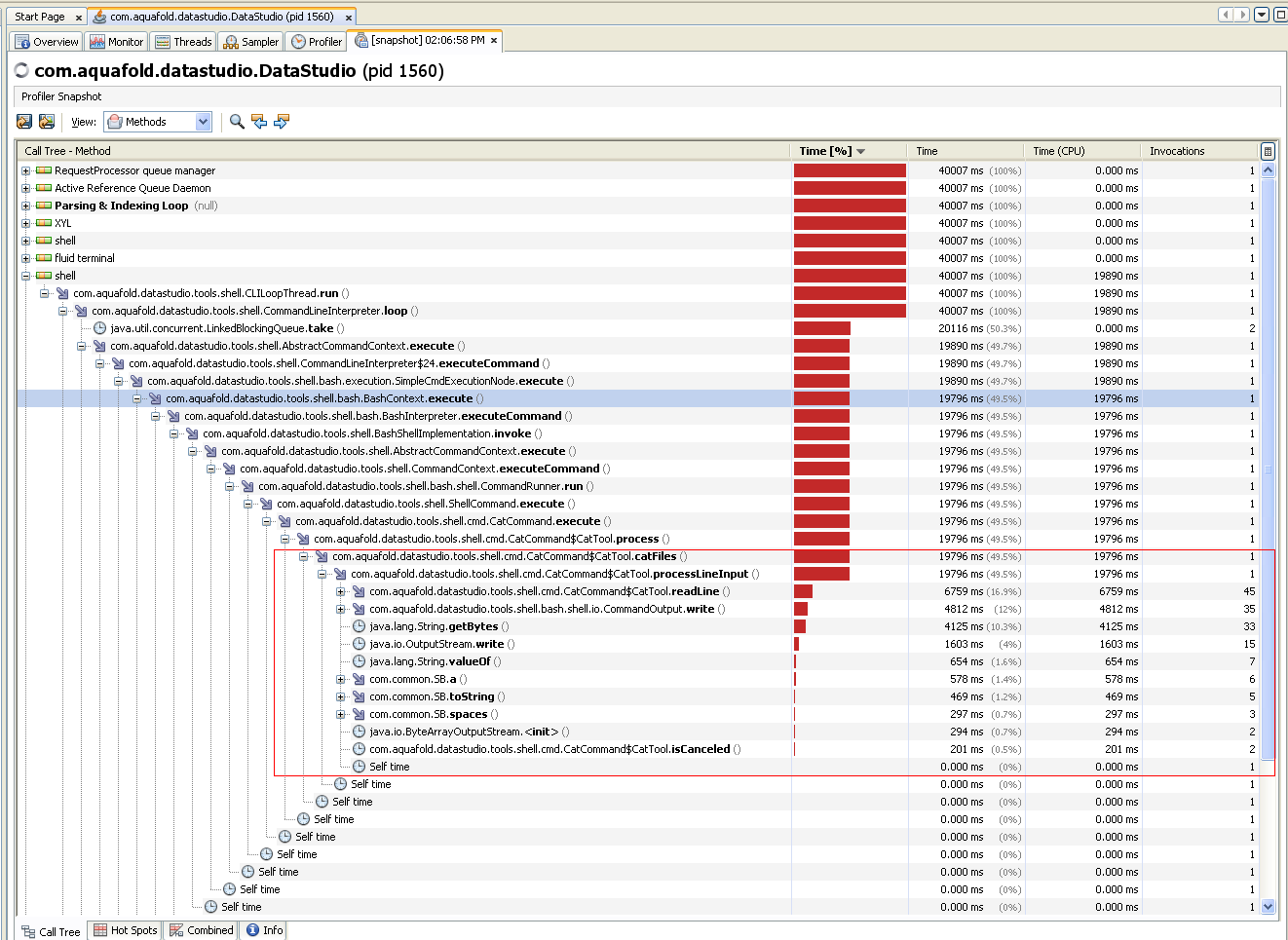Click the thread icon beside fluid terminal
The width and height of the screenshot is (1288, 940).
coord(44,258)
